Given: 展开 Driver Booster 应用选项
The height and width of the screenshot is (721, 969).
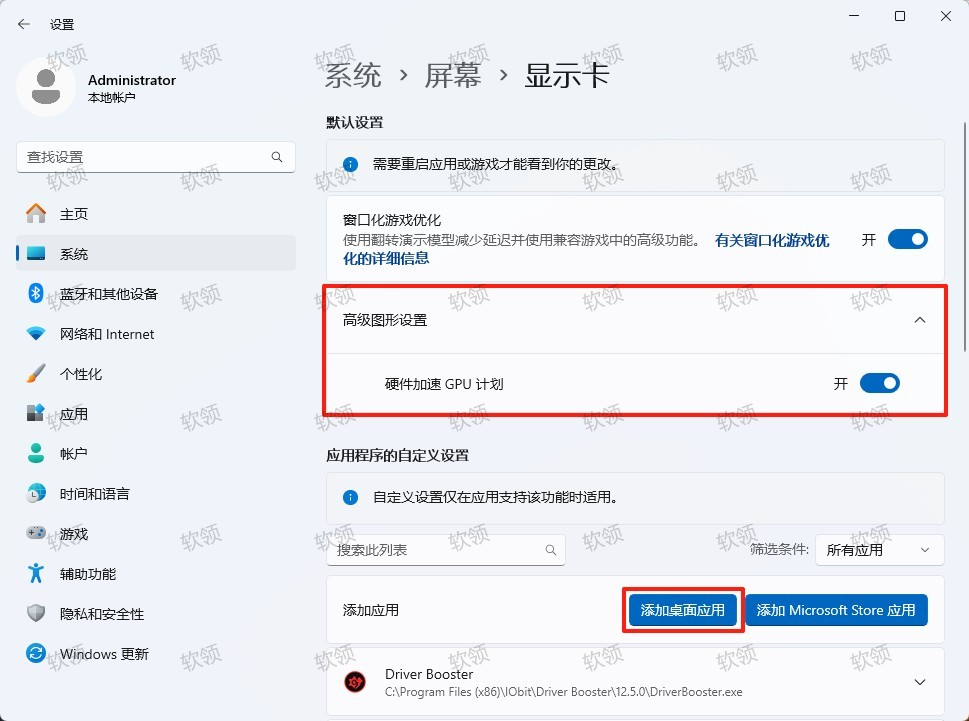Looking at the screenshot, I should [x=919, y=681].
